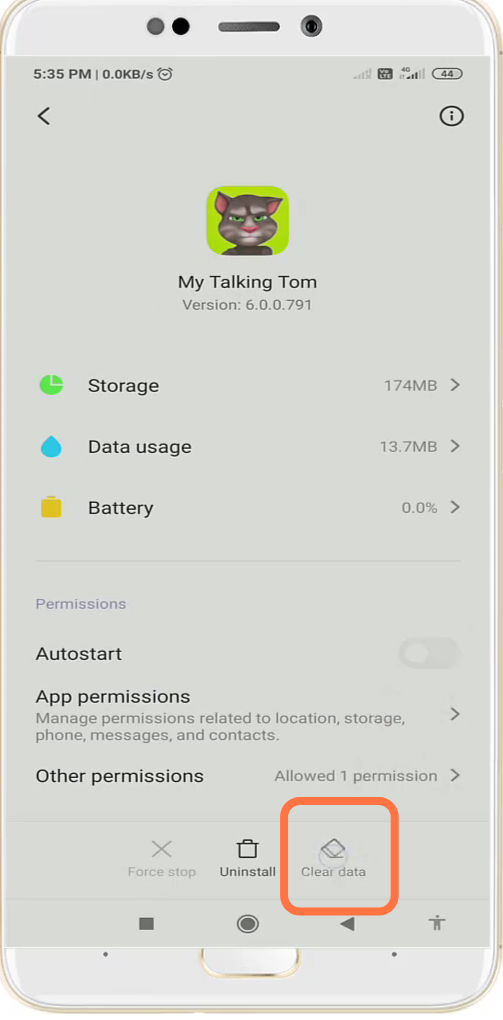Tap the My Talking Tom app icon
The height and width of the screenshot is (1020, 503).
247,221
